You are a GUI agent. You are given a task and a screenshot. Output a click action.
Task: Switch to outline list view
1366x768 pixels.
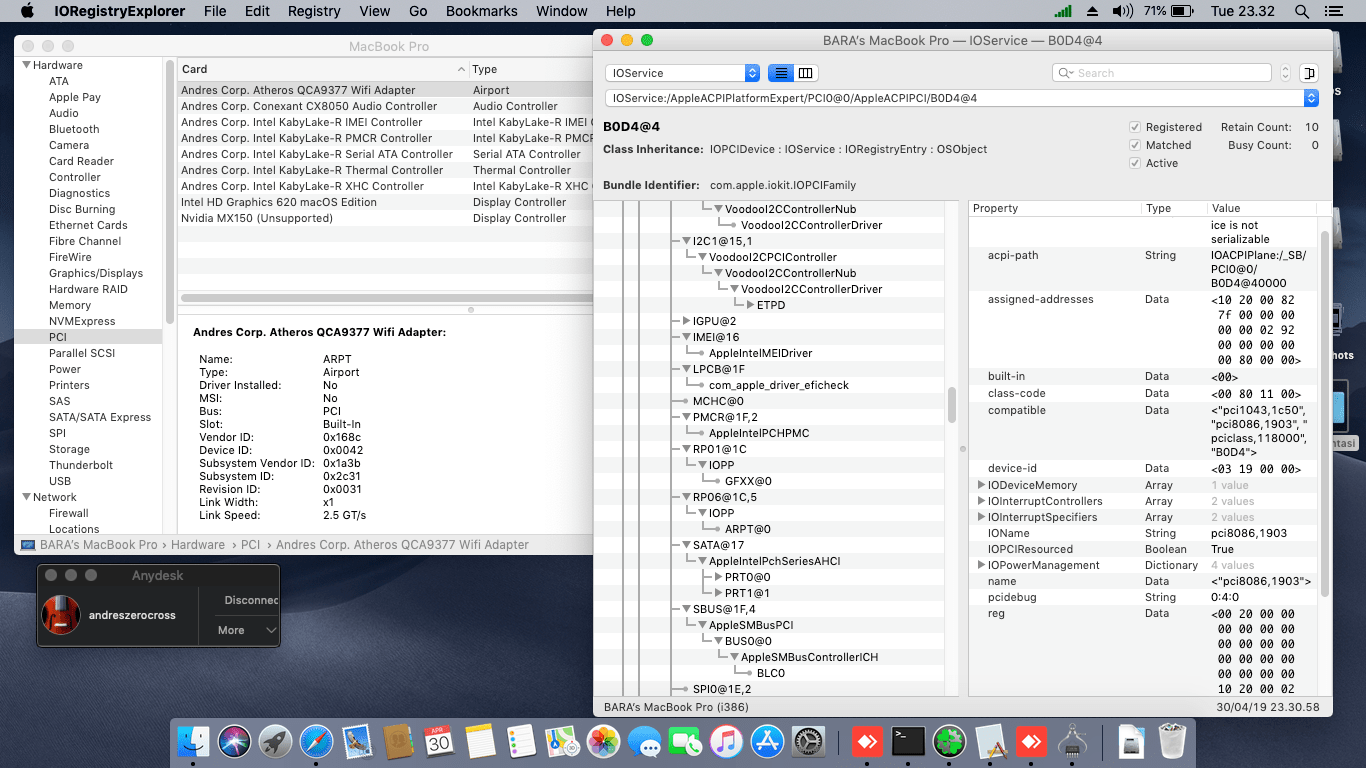coord(781,73)
